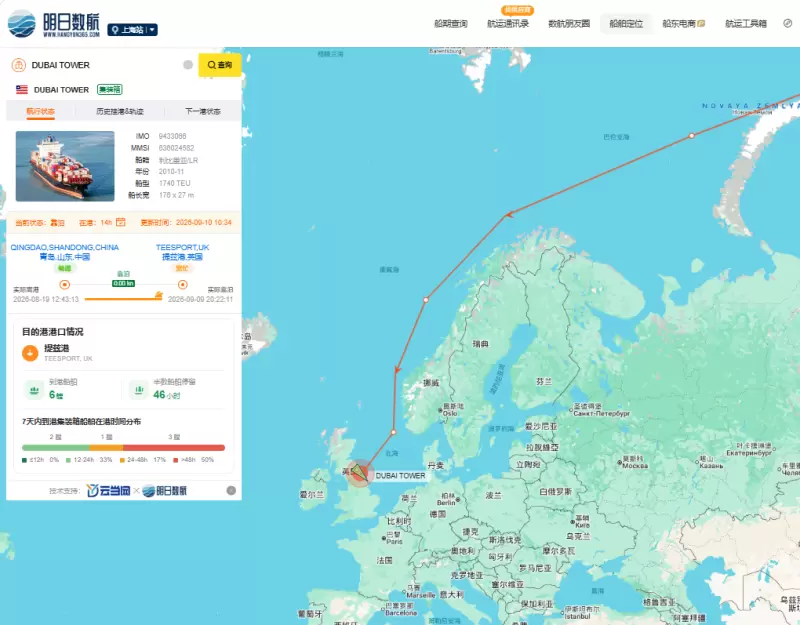800x625 pixels.
Task: Clear the DUBAI TOWER search text
Action: tap(188, 65)
